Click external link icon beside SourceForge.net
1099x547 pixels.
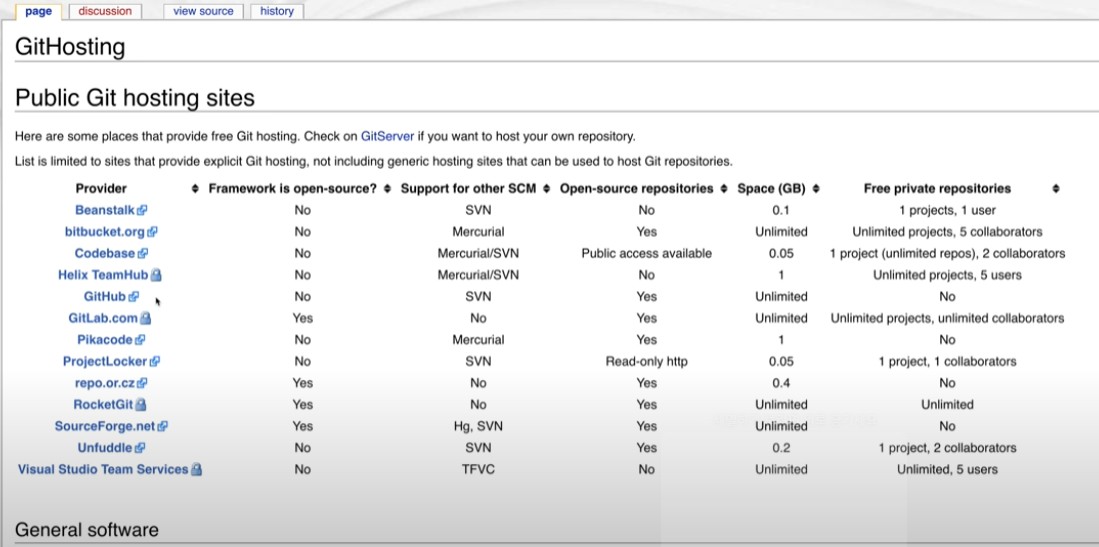point(163,426)
